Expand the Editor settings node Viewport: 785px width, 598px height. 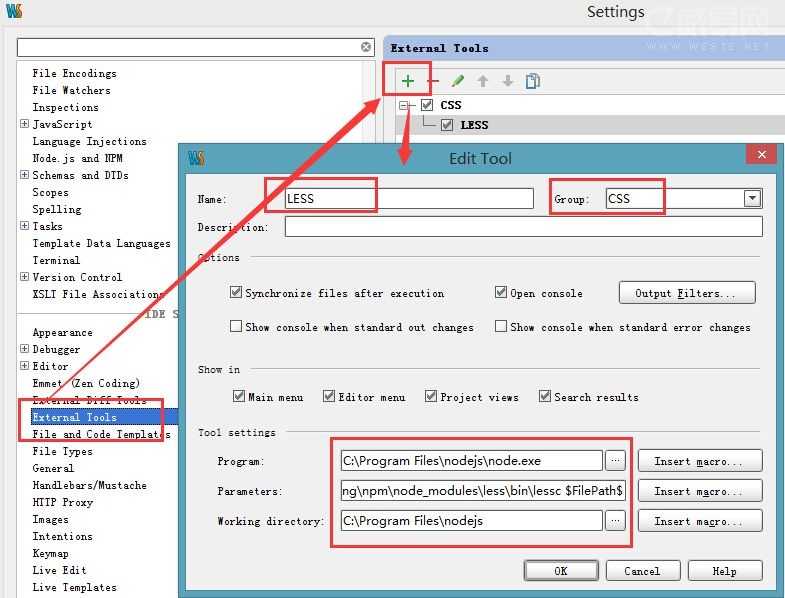click(x=24, y=366)
